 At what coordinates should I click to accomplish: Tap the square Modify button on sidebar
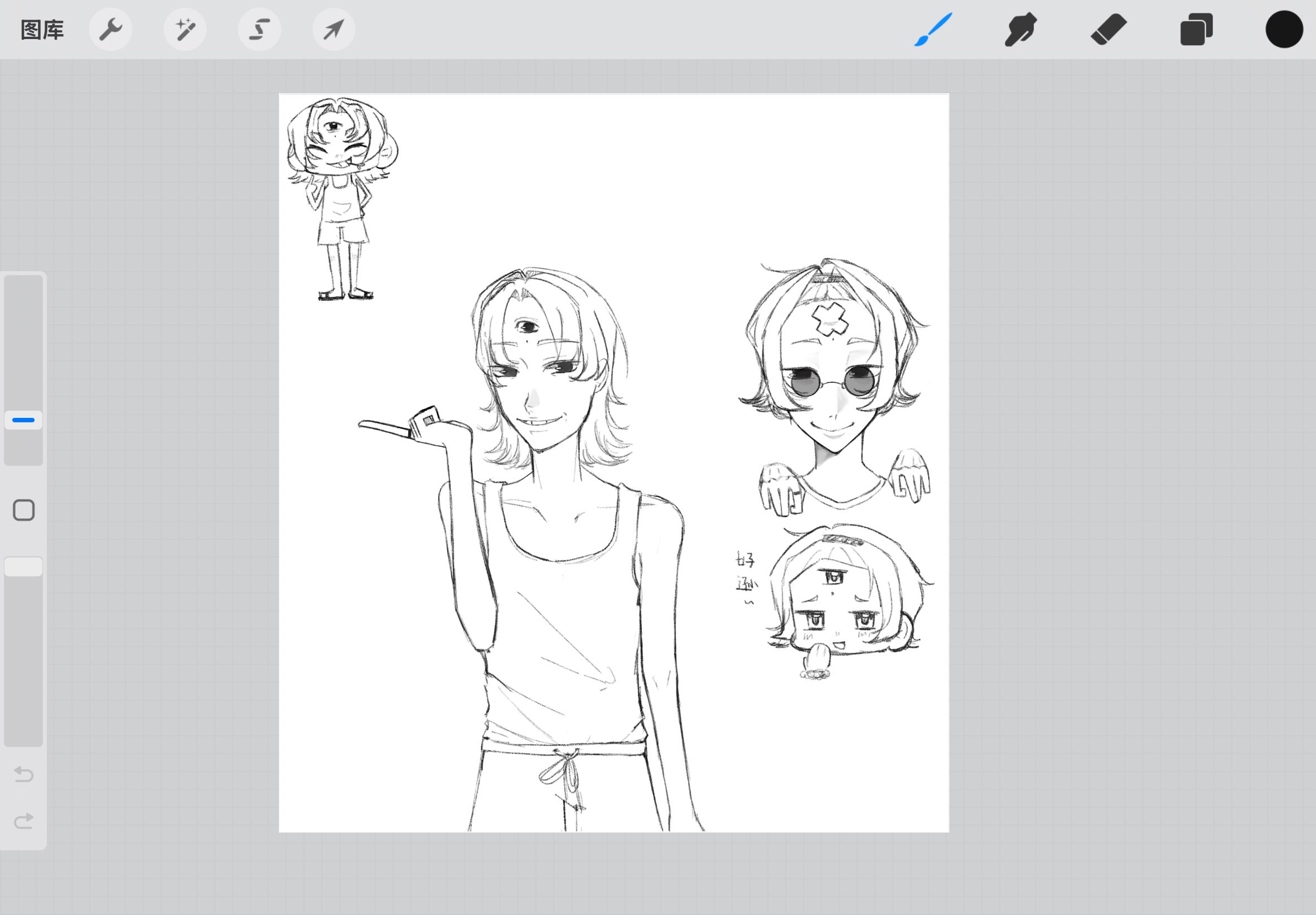23,511
